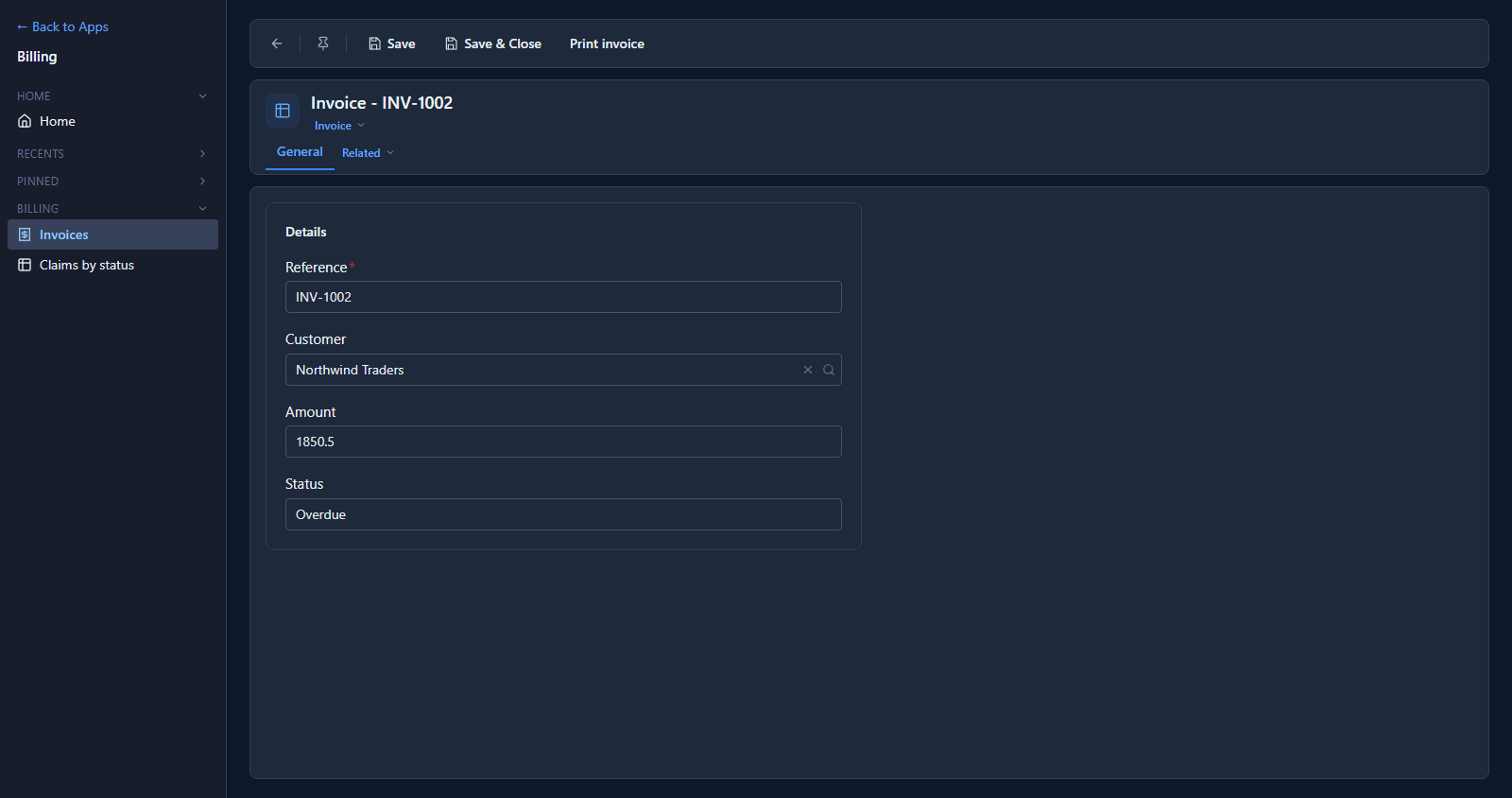Click the Details section heading

pyautogui.click(x=306, y=232)
